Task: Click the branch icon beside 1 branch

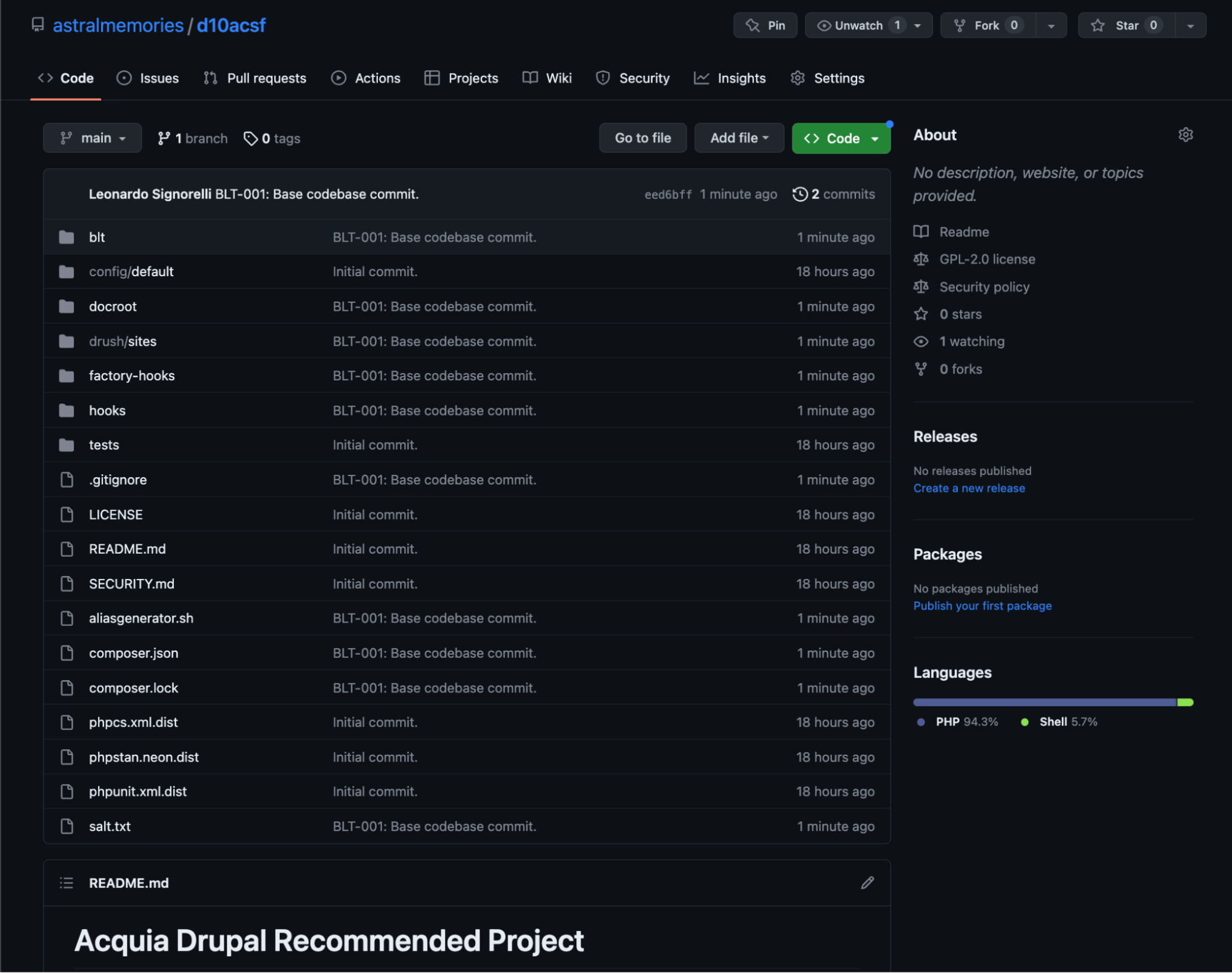Action: 163,138
